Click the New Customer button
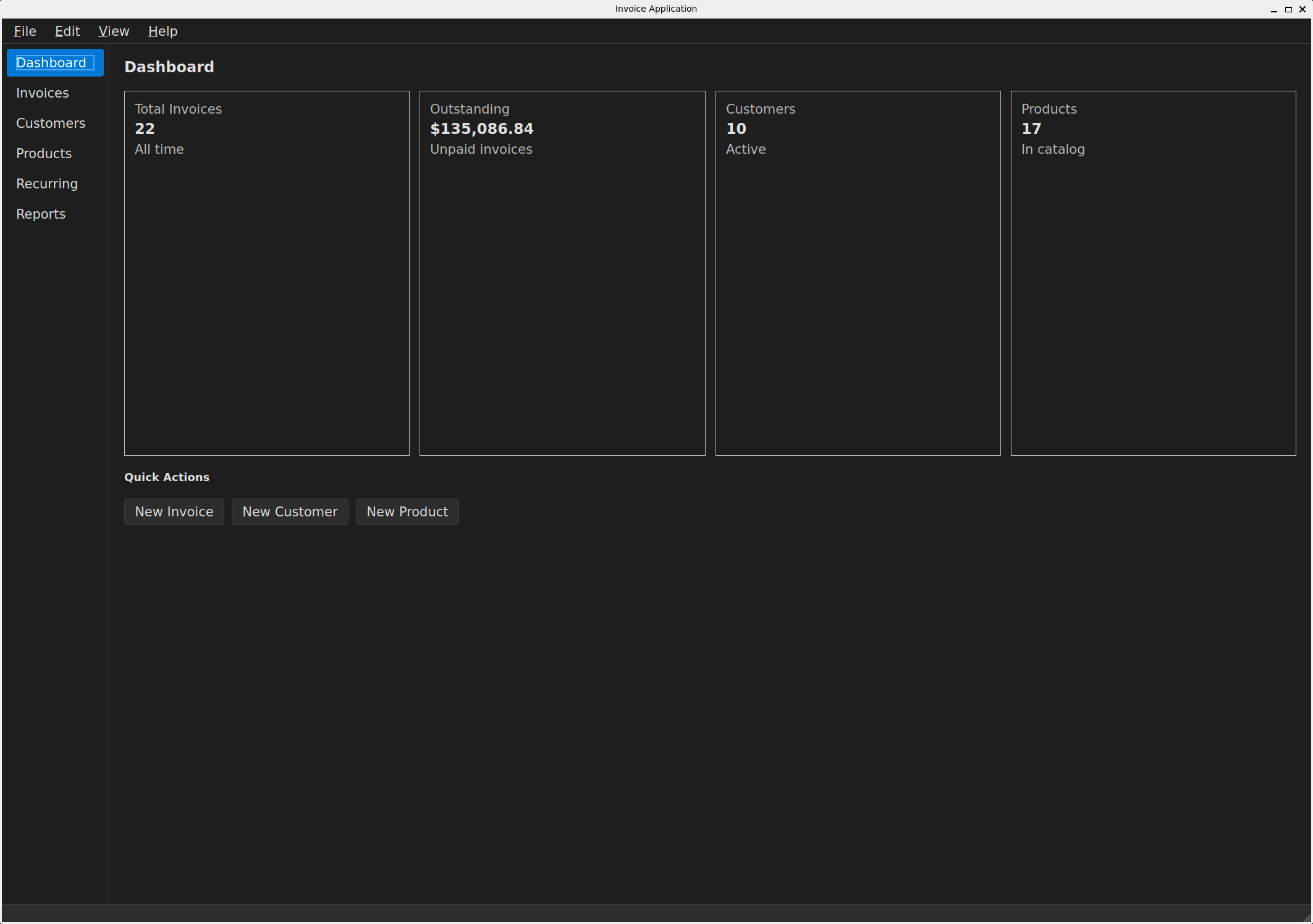This screenshot has width=1313, height=924. coord(290,511)
